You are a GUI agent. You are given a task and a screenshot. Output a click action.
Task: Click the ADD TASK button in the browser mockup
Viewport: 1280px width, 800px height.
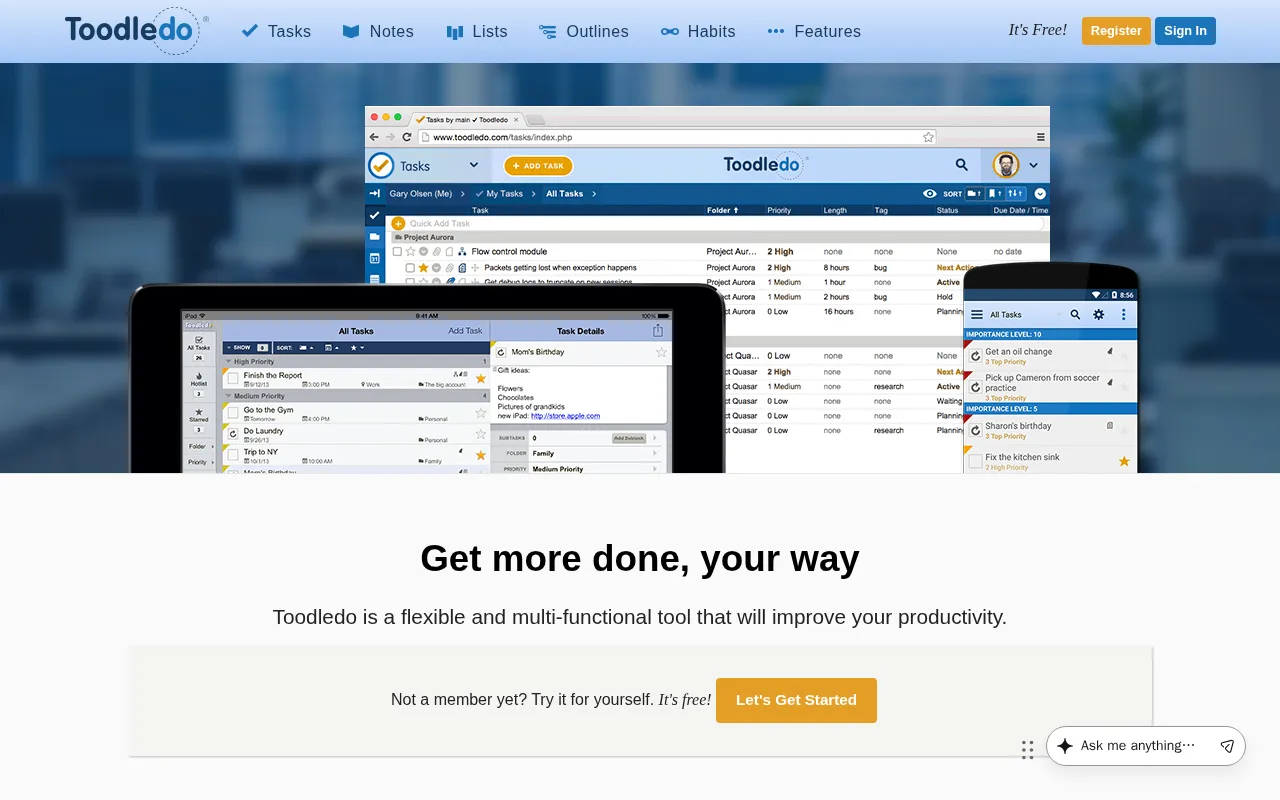click(x=538, y=166)
